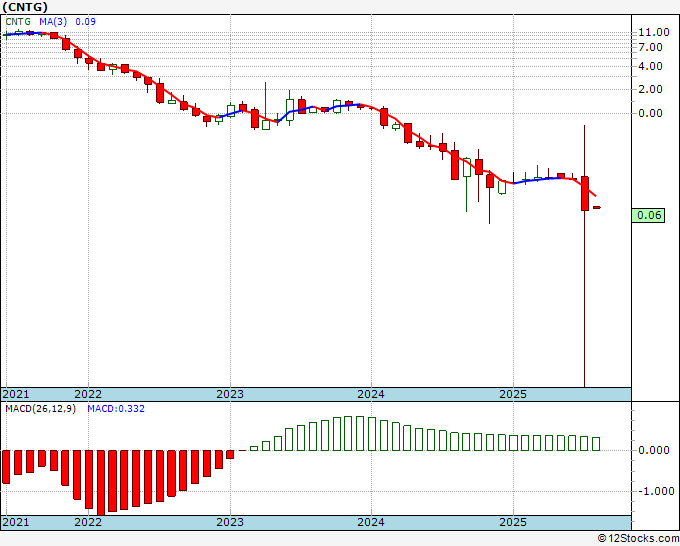The image size is (680, 546).
Task: Click the deepest red MACD bar after 2022
Action: (x=101, y=483)
